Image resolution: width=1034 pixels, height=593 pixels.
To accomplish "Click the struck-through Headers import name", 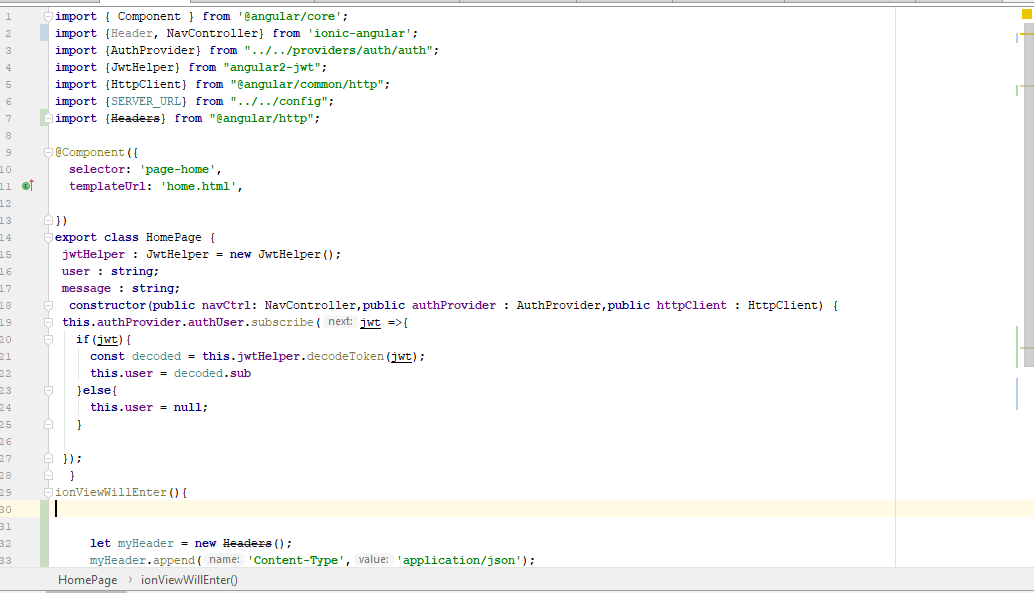I will 135,118.
